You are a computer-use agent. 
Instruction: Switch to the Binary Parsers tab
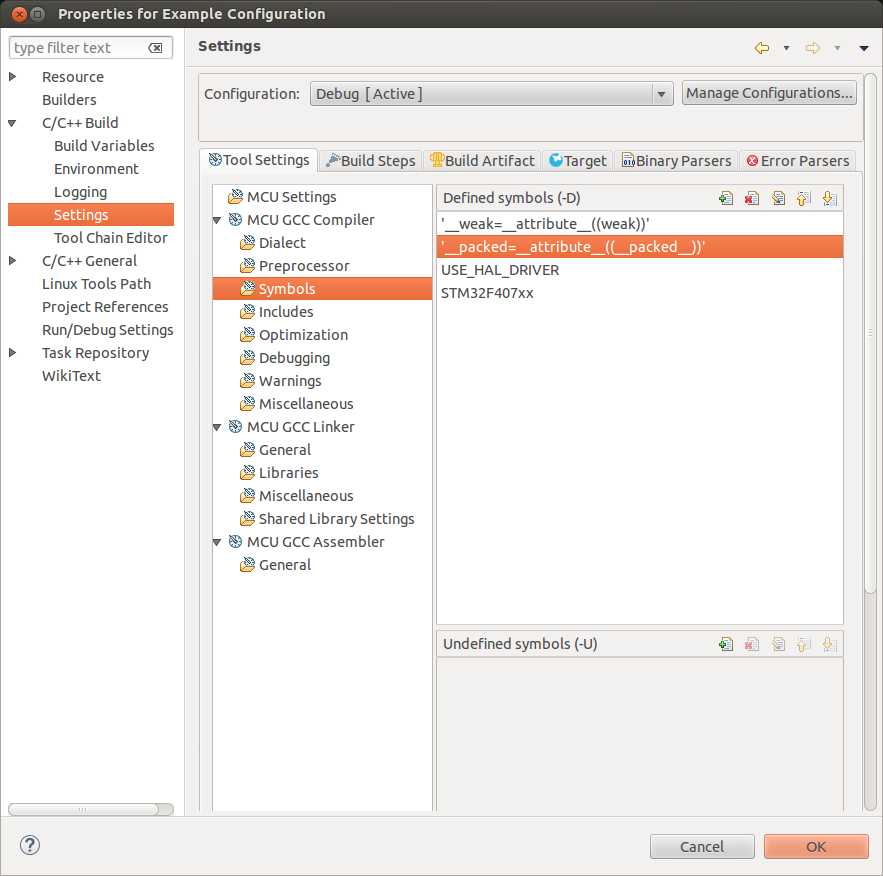click(676, 161)
